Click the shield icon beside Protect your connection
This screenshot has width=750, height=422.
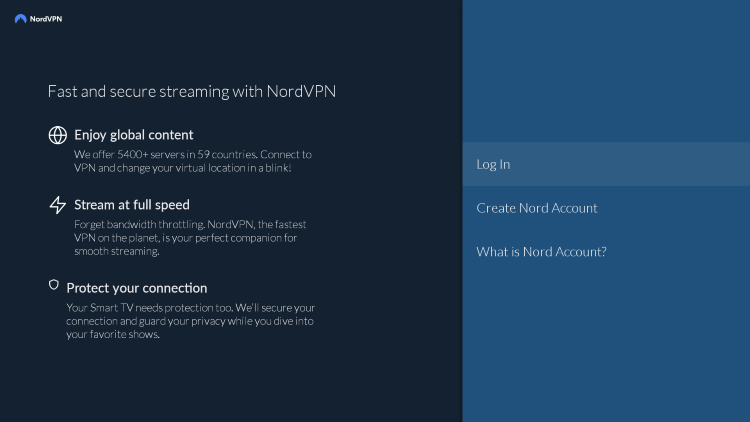pos(54,285)
